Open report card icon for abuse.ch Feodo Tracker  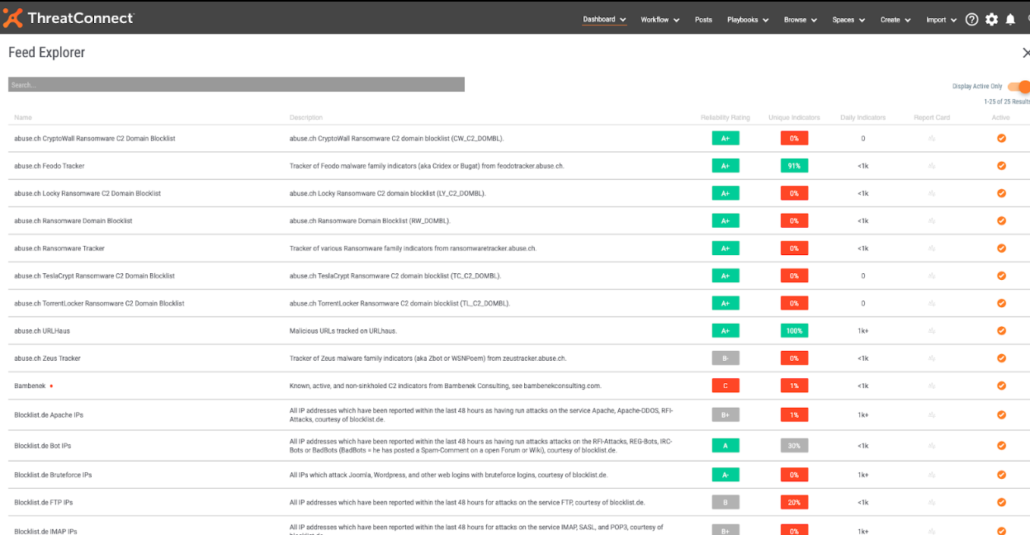[x=931, y=166]
